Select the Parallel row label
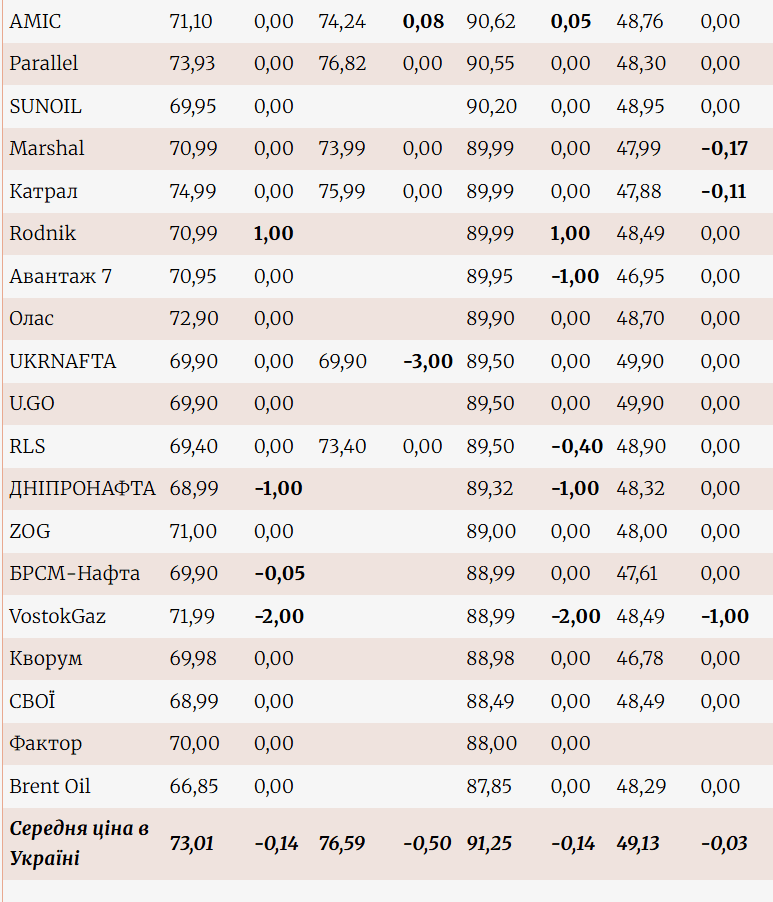The image size is (773, 902). pos(44,64)
